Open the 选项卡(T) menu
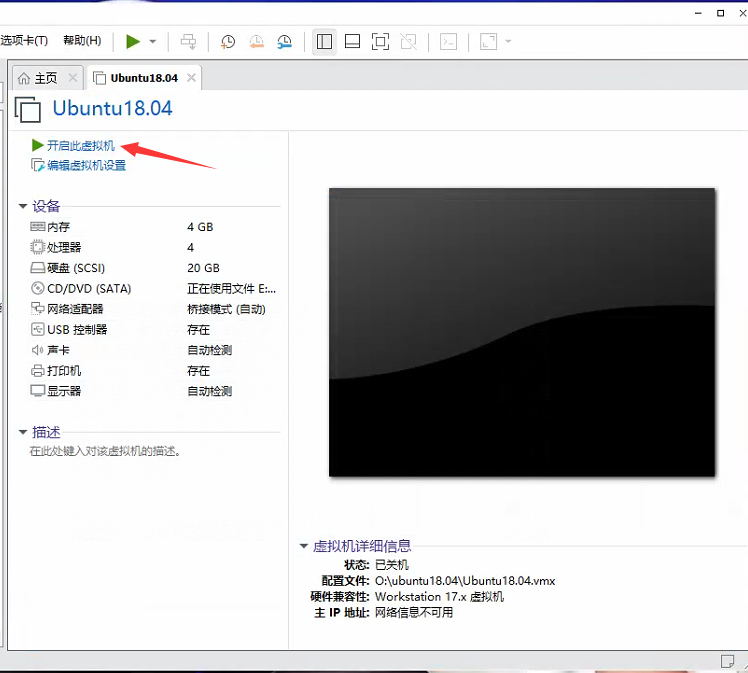The width and height of the screenshot is (748, 673). click(24, 41)
